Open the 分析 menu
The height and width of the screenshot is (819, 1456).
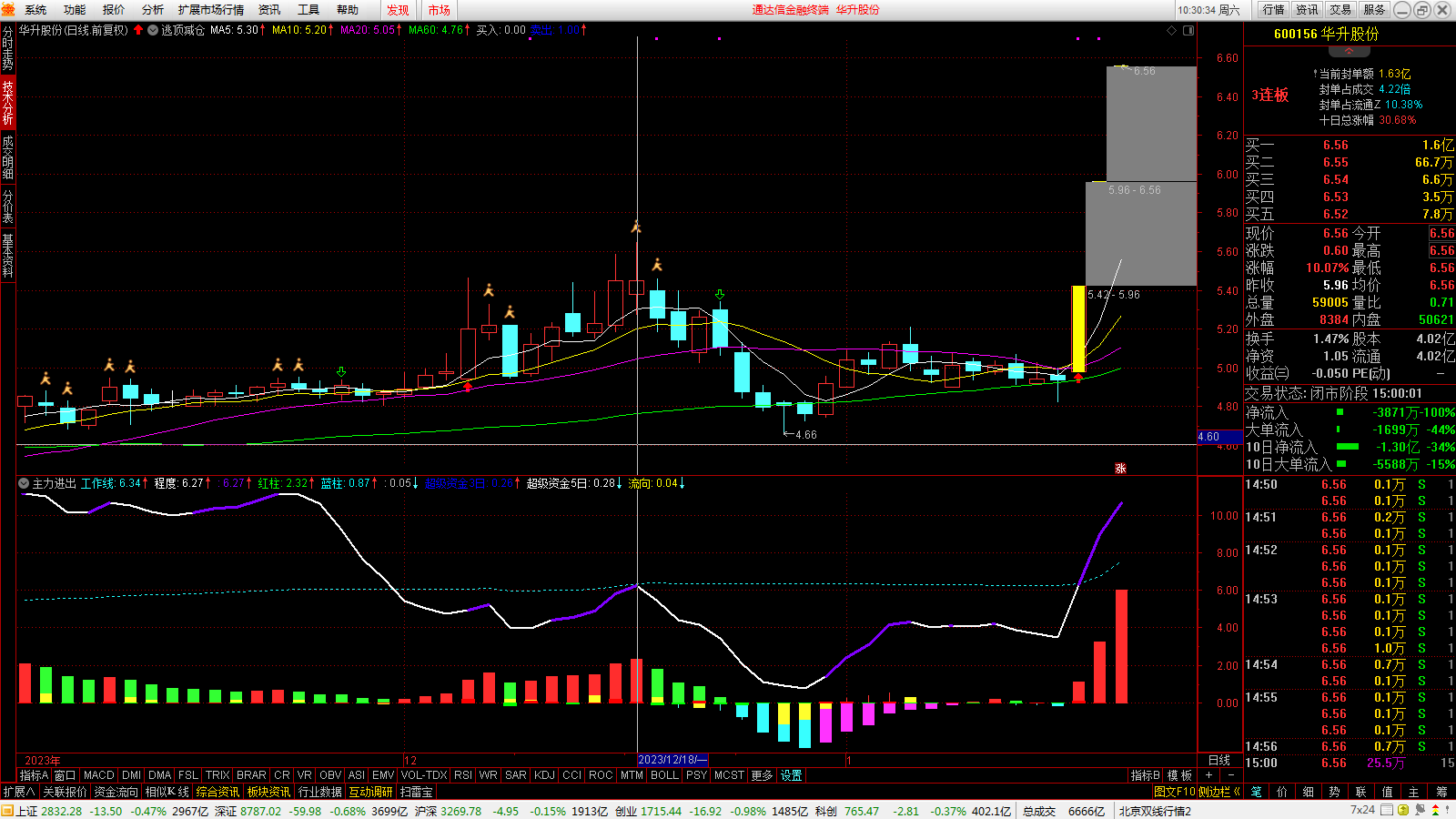pos(153,10)
